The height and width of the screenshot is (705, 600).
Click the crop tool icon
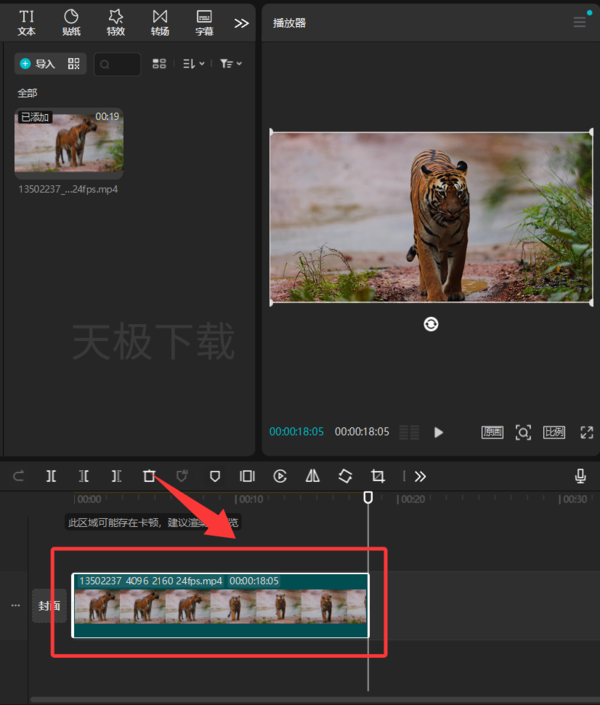pyautogui.click(x=378, y=476)
